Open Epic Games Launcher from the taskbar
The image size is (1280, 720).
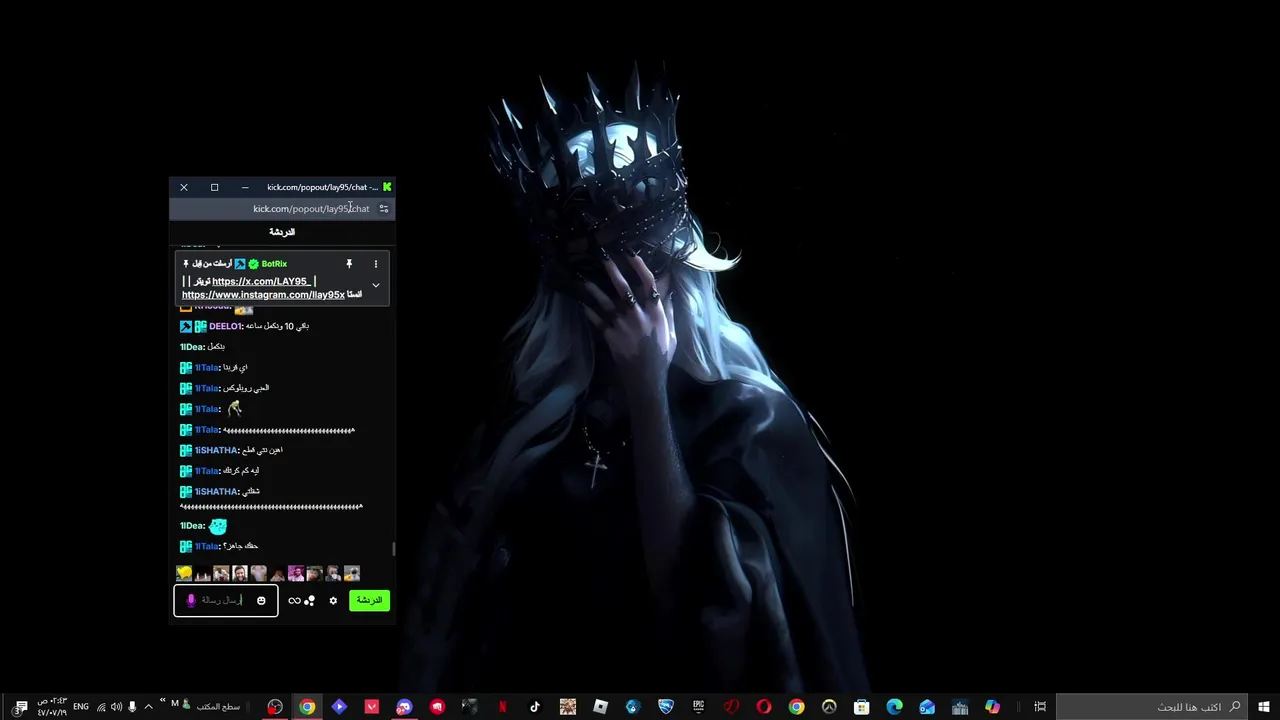(699, 706)
